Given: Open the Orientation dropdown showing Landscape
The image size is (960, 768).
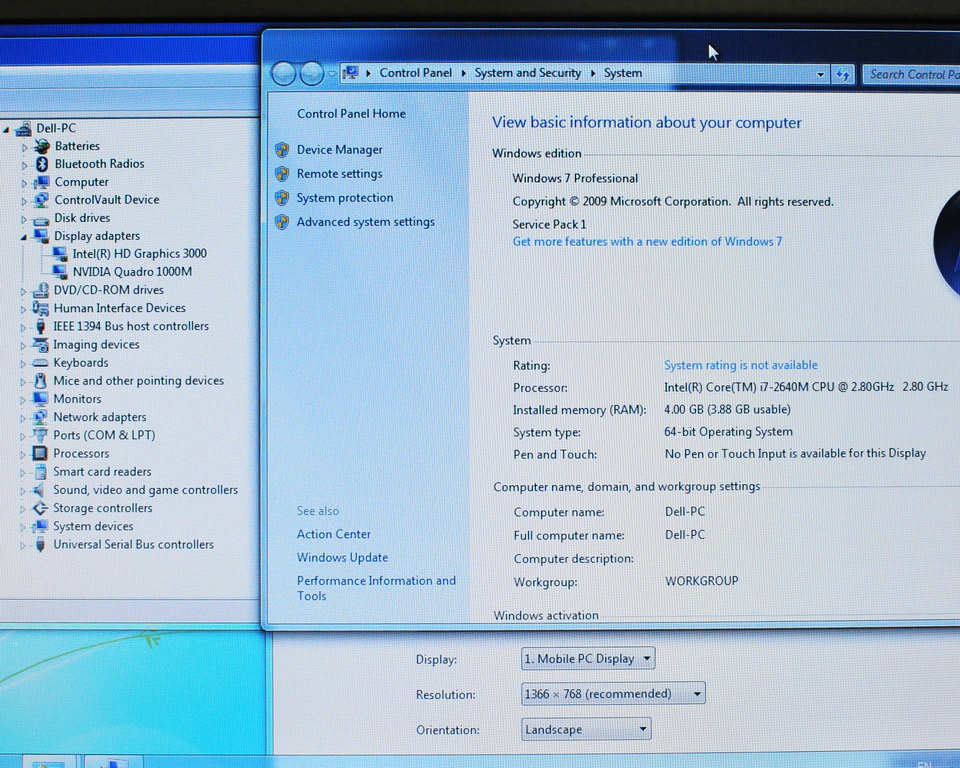Looking at the screenshot, I should click(x=586, y=729).
